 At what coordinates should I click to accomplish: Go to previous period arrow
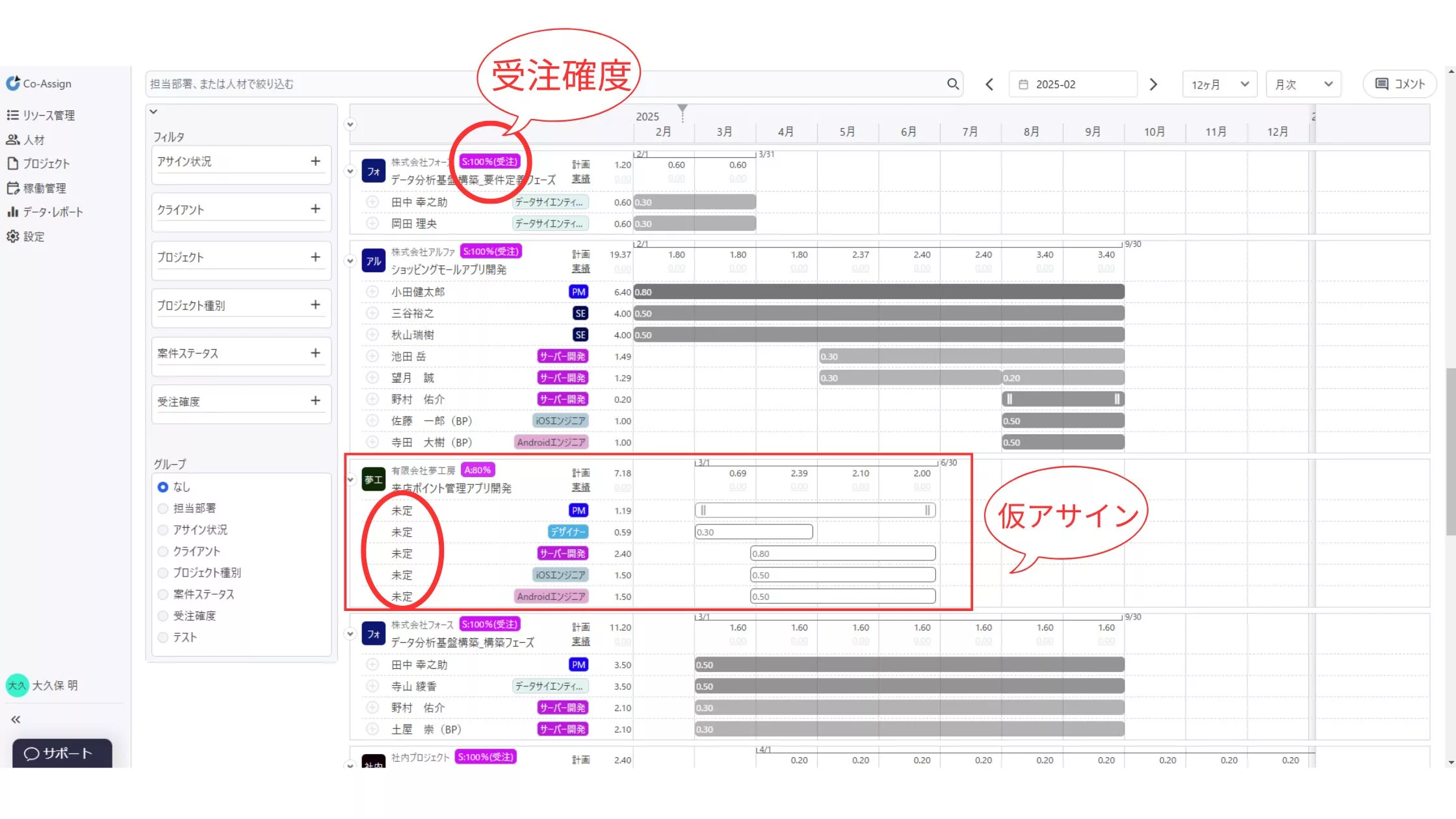tap(989, 84)
